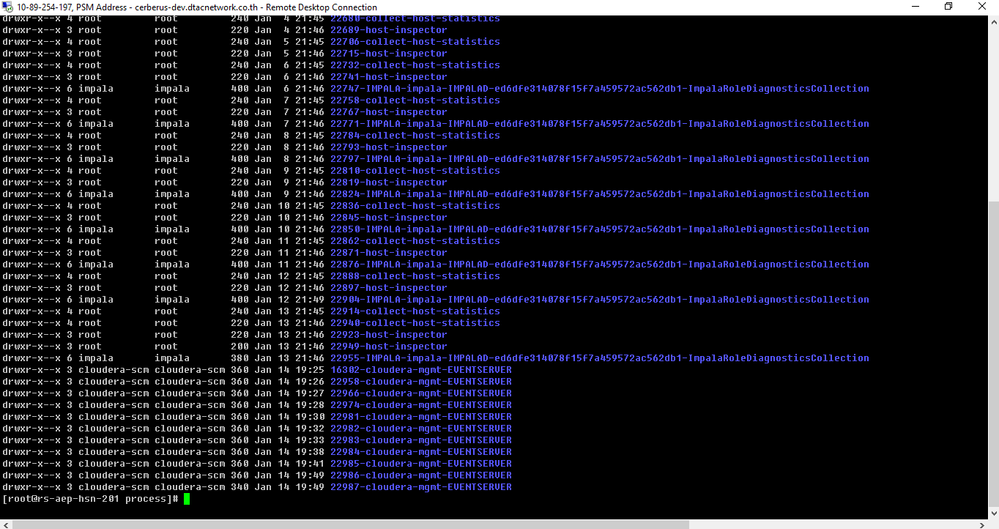The height and width of the screenshot is (529, 999).
Task: Select the 22824-IMPALA diagnostics collection directory
Action: pyautogui.click(x=600, y=194)
